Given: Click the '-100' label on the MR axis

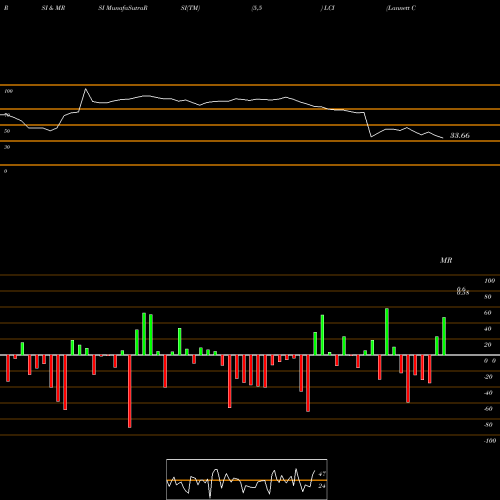Looking at the screenshot, I should [490, 441].
